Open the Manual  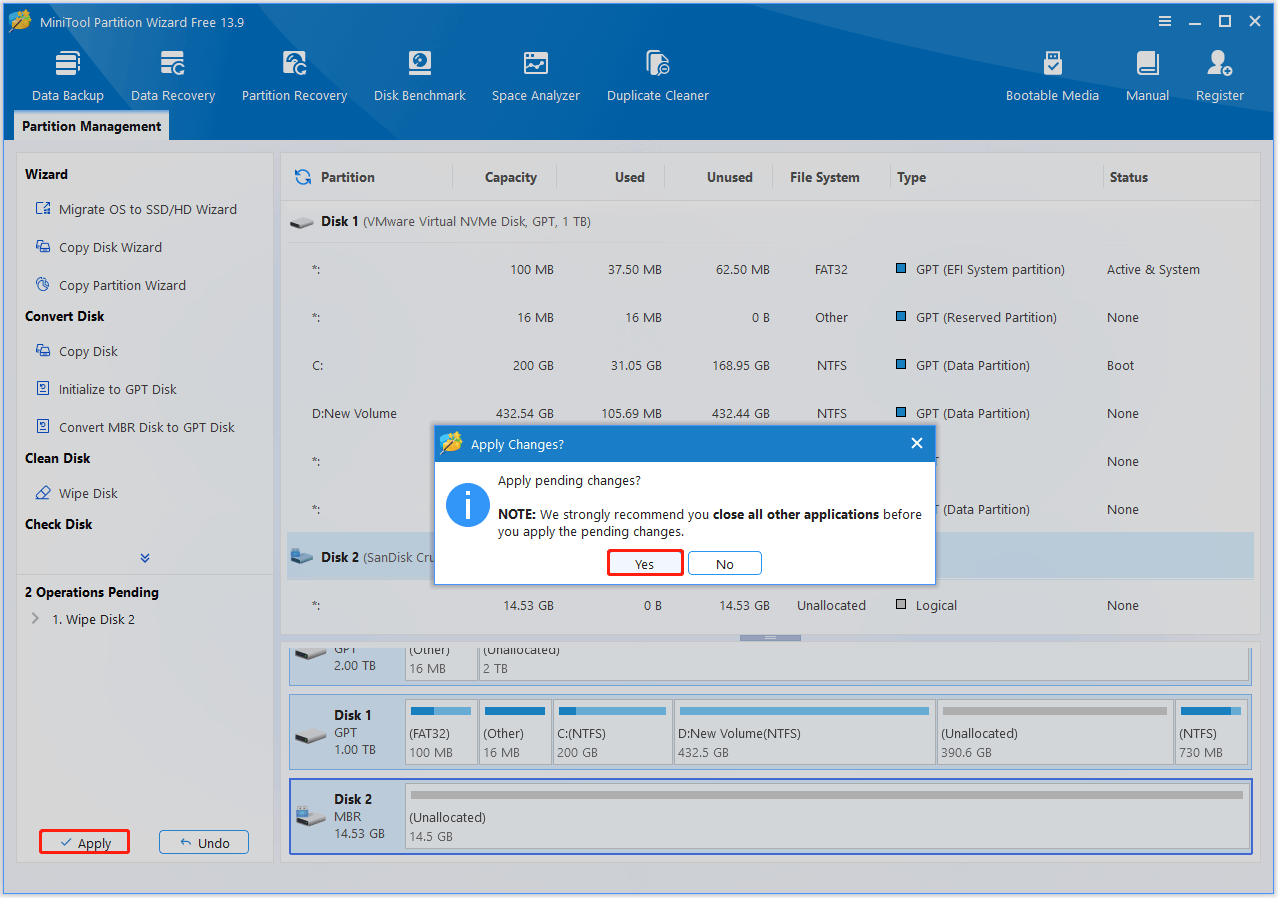tap(1147, 75)
